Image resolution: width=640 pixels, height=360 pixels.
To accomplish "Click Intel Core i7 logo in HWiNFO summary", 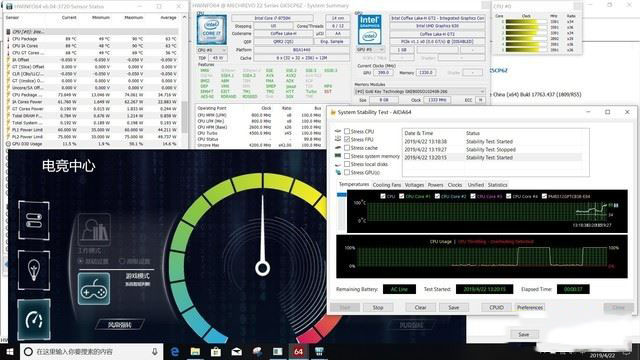I will point(211,30).
